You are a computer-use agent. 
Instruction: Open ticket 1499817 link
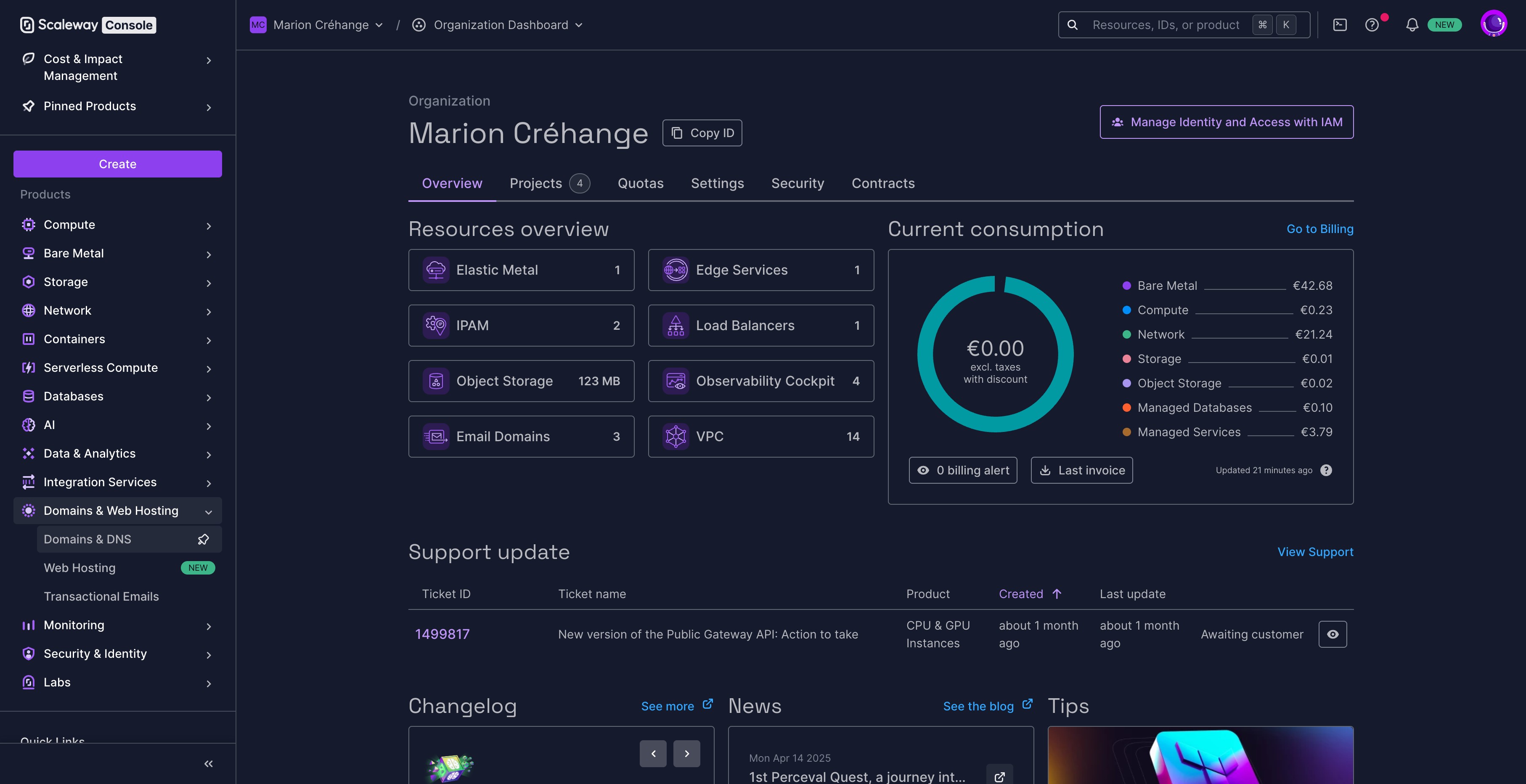(442, 634)
